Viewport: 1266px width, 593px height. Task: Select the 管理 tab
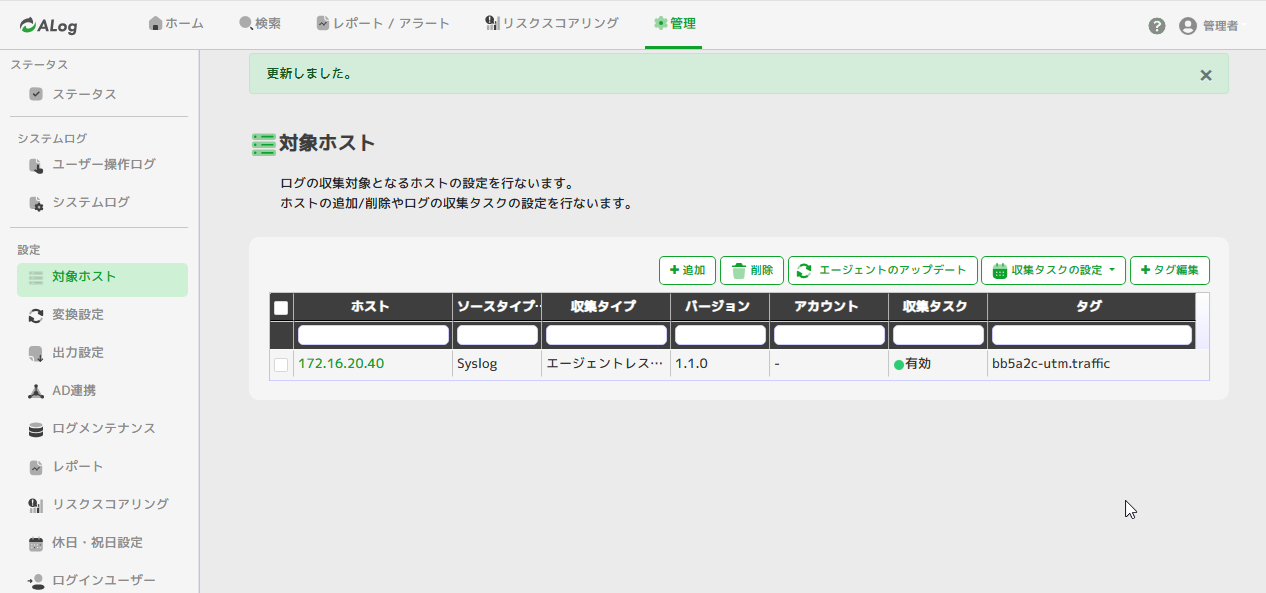tap(674, 23)
